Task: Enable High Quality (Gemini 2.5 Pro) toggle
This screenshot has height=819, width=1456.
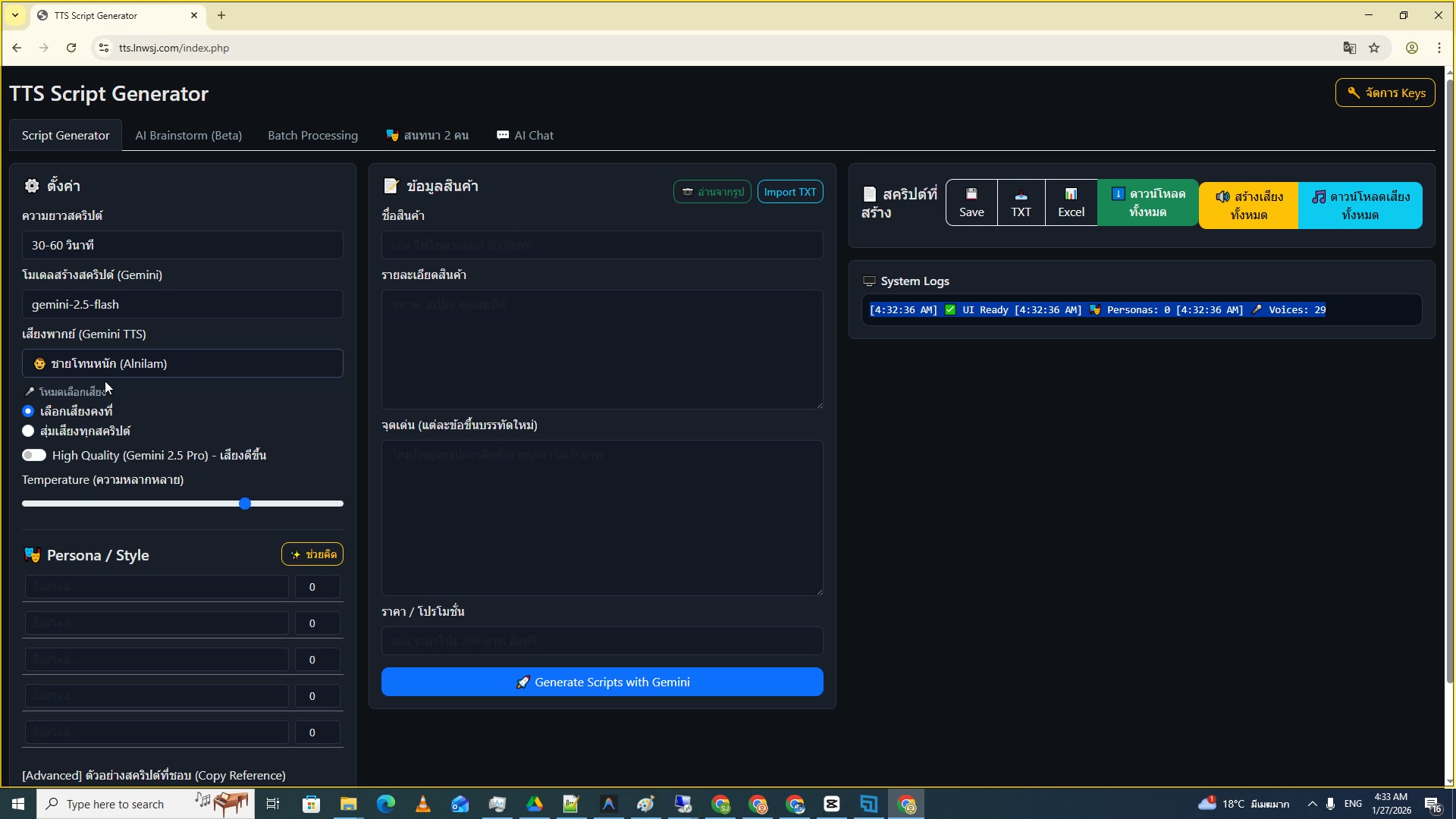Action: (34, 455)
